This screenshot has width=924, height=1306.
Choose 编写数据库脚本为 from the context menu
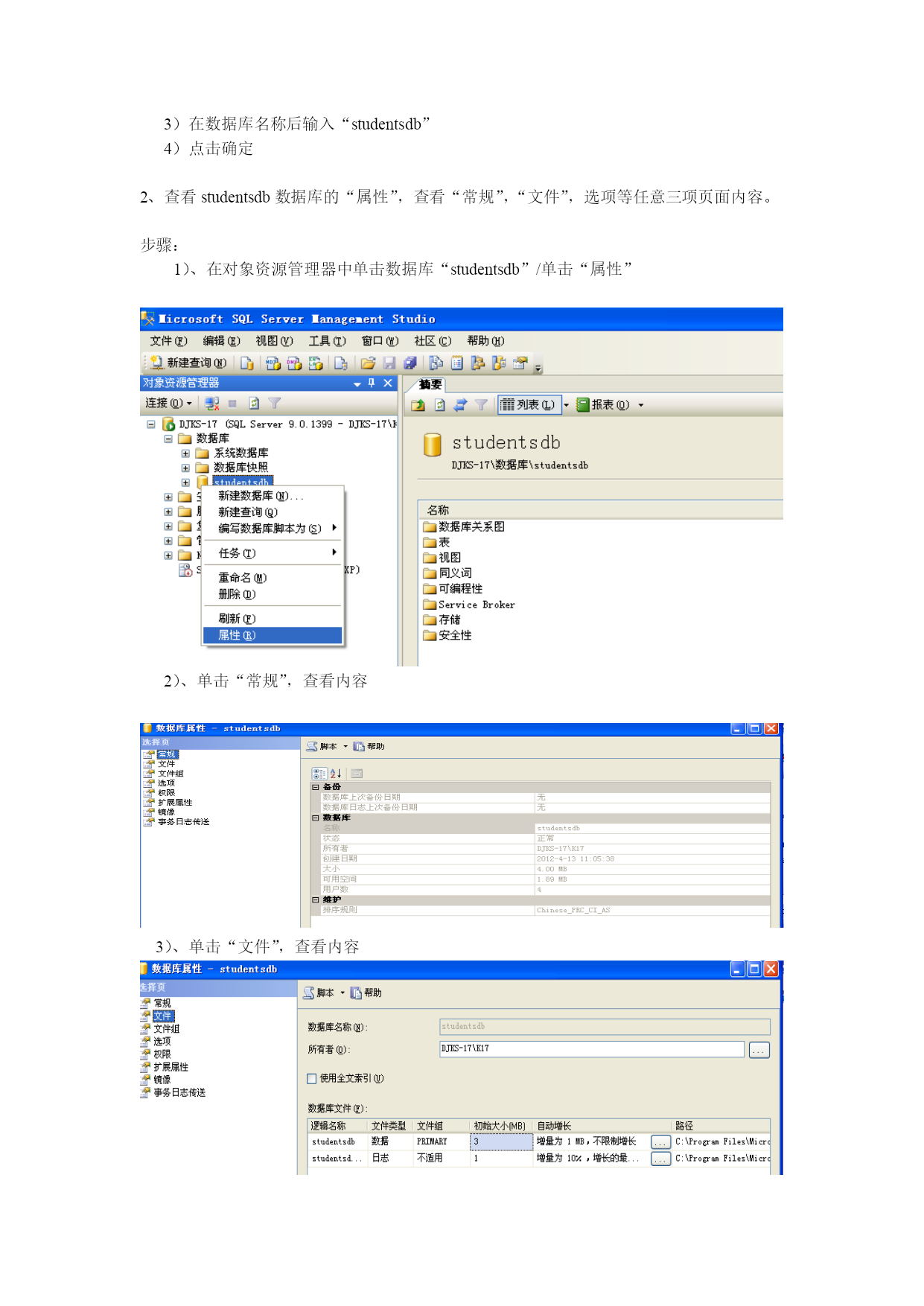pyautogui.click(x=273, y=529)
